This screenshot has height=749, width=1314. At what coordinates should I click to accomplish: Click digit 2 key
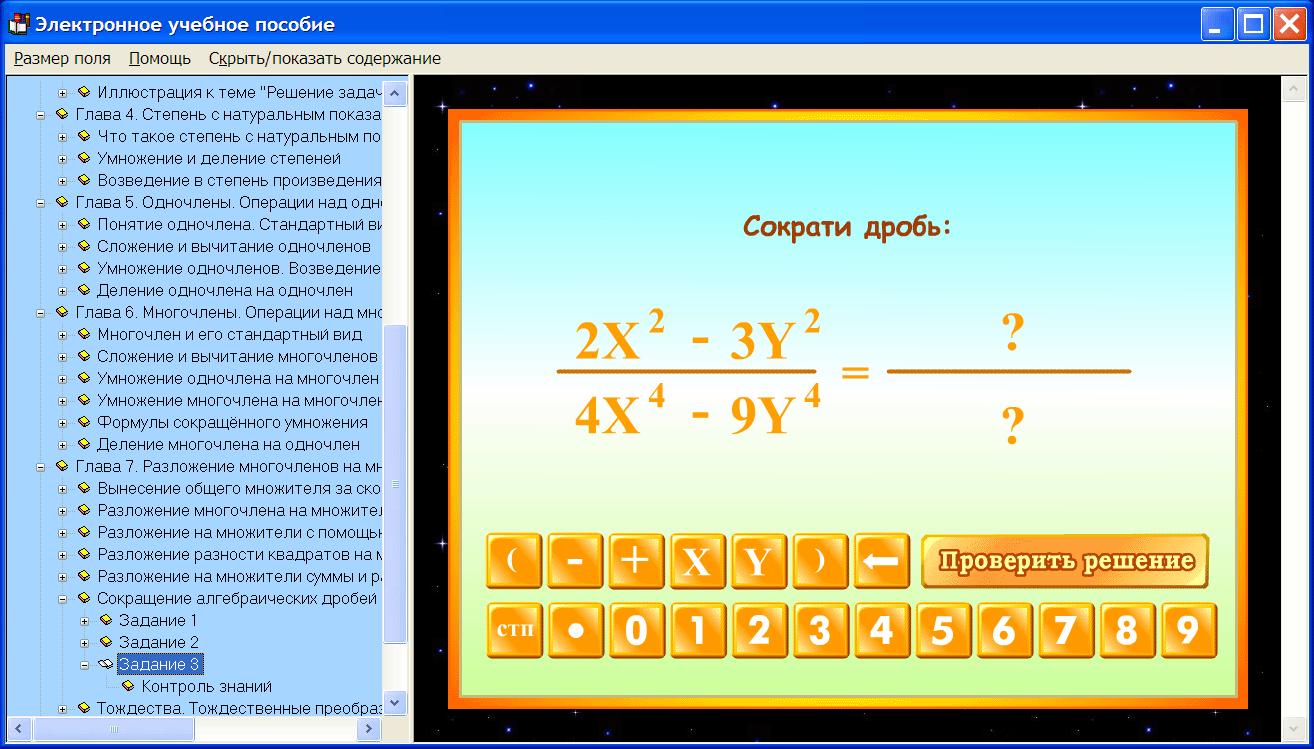[758, 630]
